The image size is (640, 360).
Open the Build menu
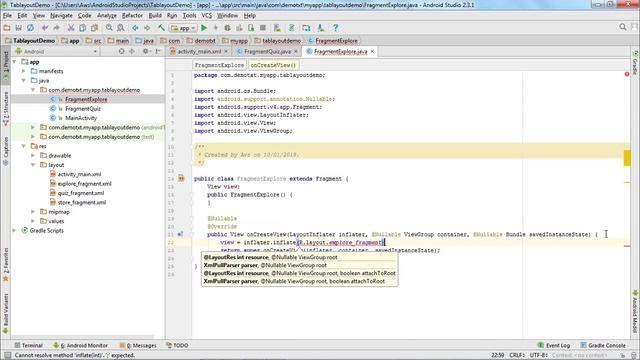(x=155, y=16)
